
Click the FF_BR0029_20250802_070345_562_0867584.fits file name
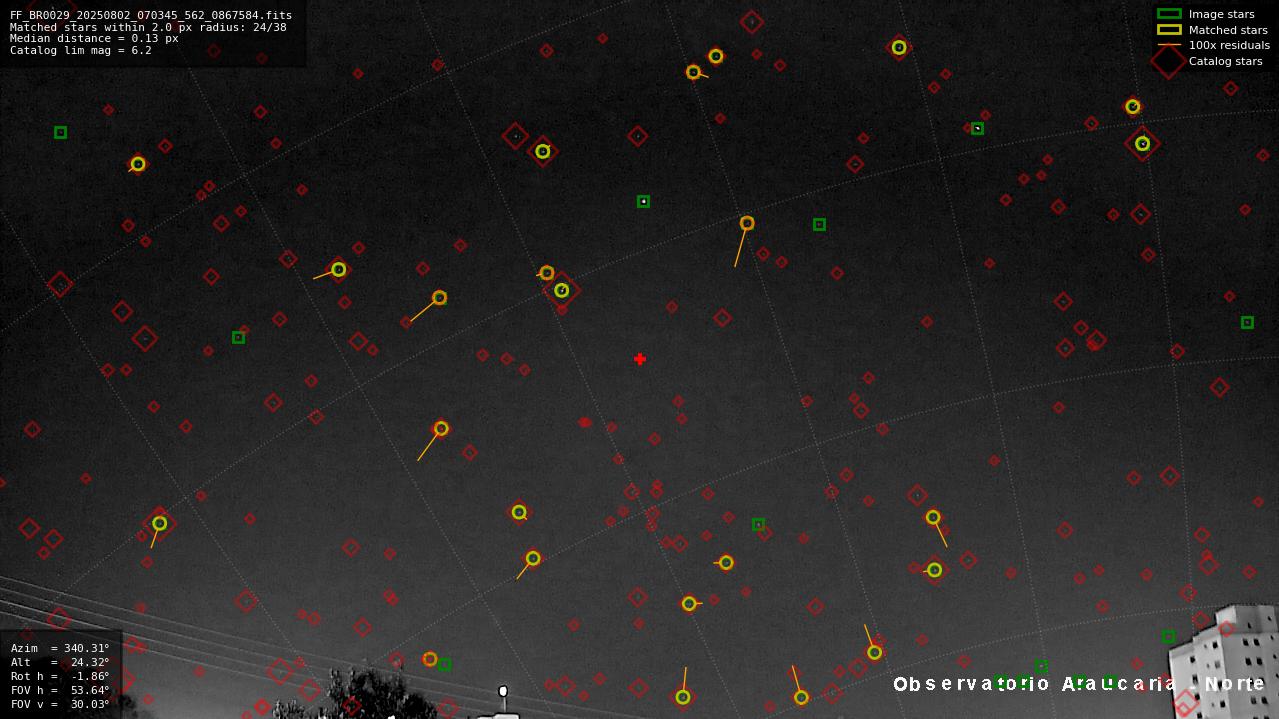[x=151, y=16]
